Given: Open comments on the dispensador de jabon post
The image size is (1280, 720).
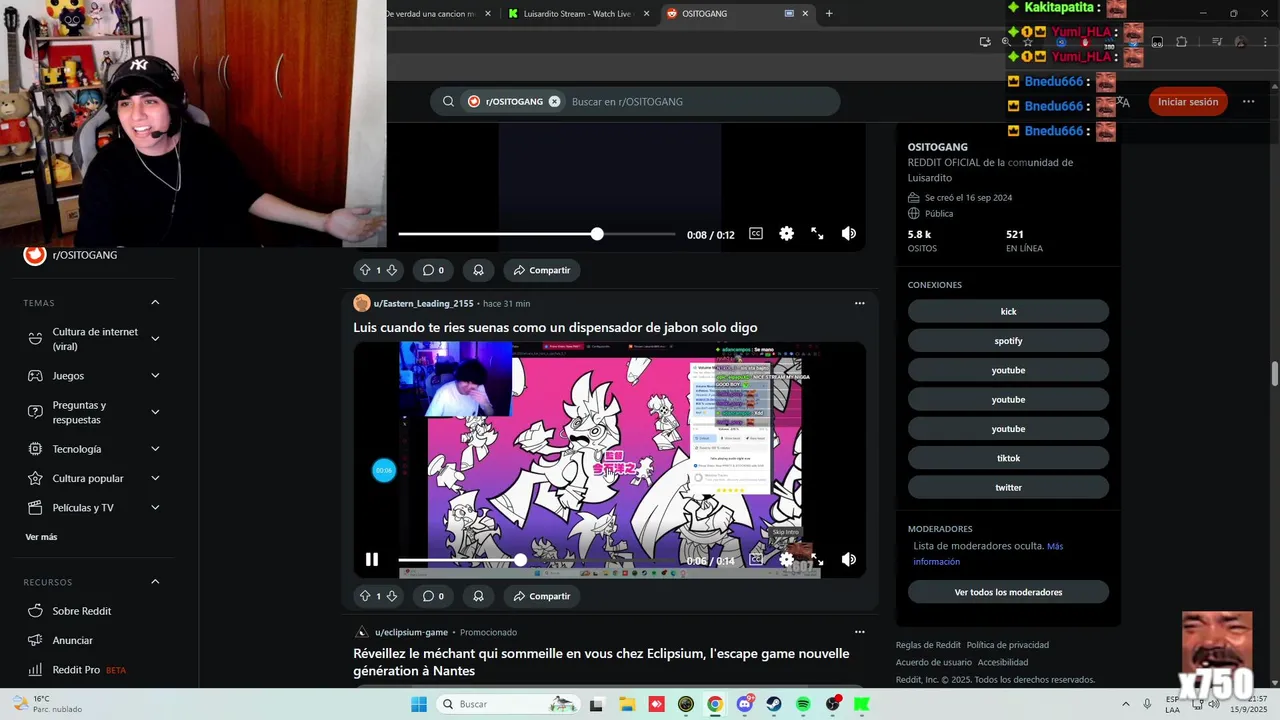Looking at the screenshot, I should 433,596.
